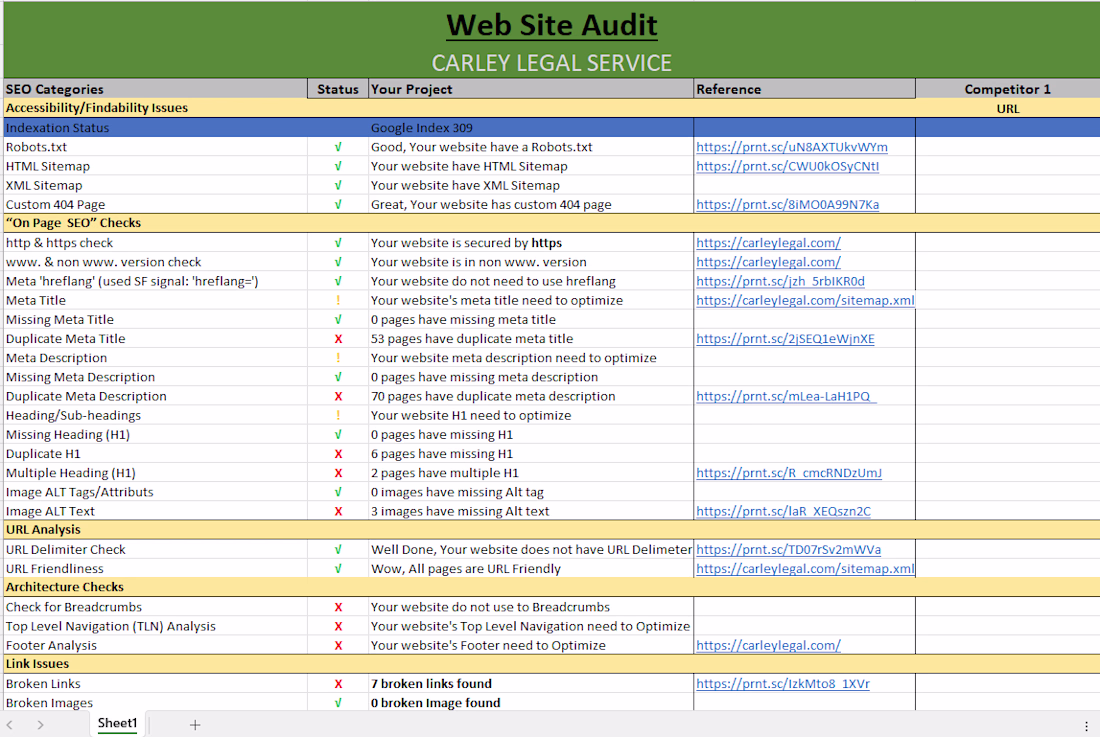Open Duplicate Meta Description reference link
Viewport: 1100px width, 737px height.
pos(786,396)
